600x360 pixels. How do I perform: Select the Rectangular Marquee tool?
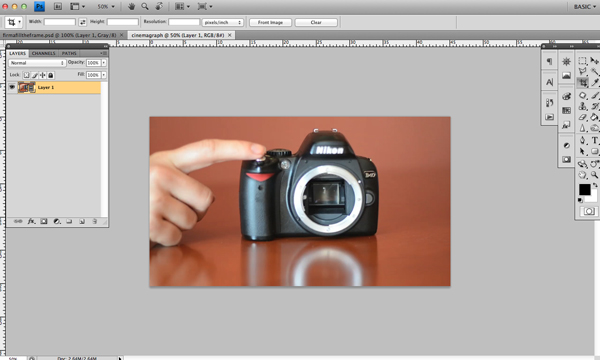582,61
